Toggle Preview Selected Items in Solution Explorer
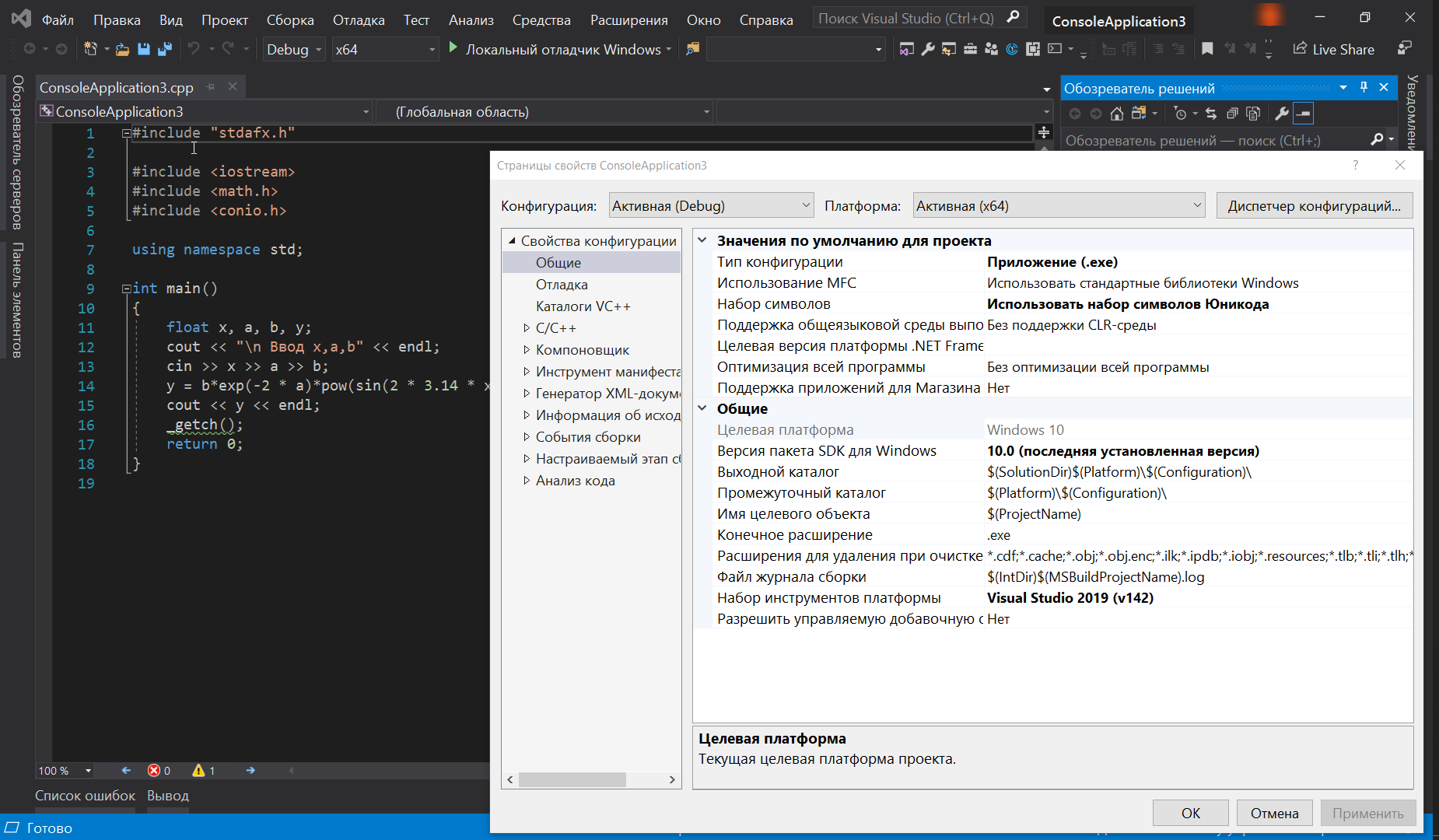The image size is (1439, 840). 1304,114
